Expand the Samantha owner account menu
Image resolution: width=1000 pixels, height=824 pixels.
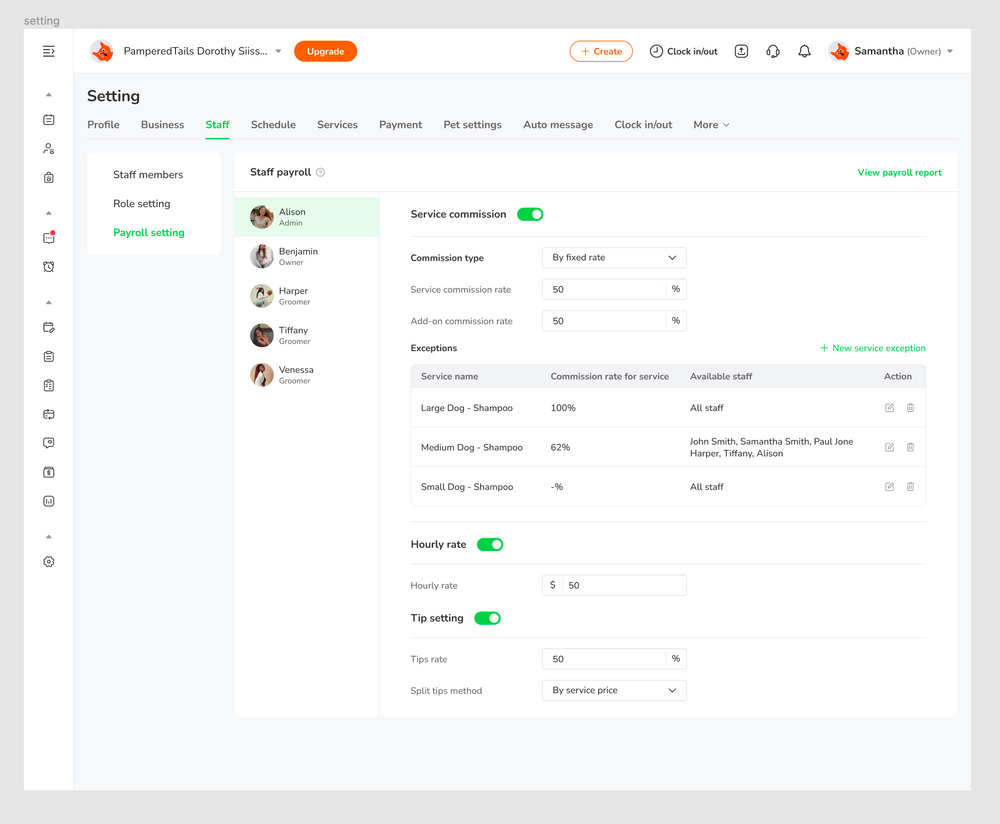(x=890, y=51)
